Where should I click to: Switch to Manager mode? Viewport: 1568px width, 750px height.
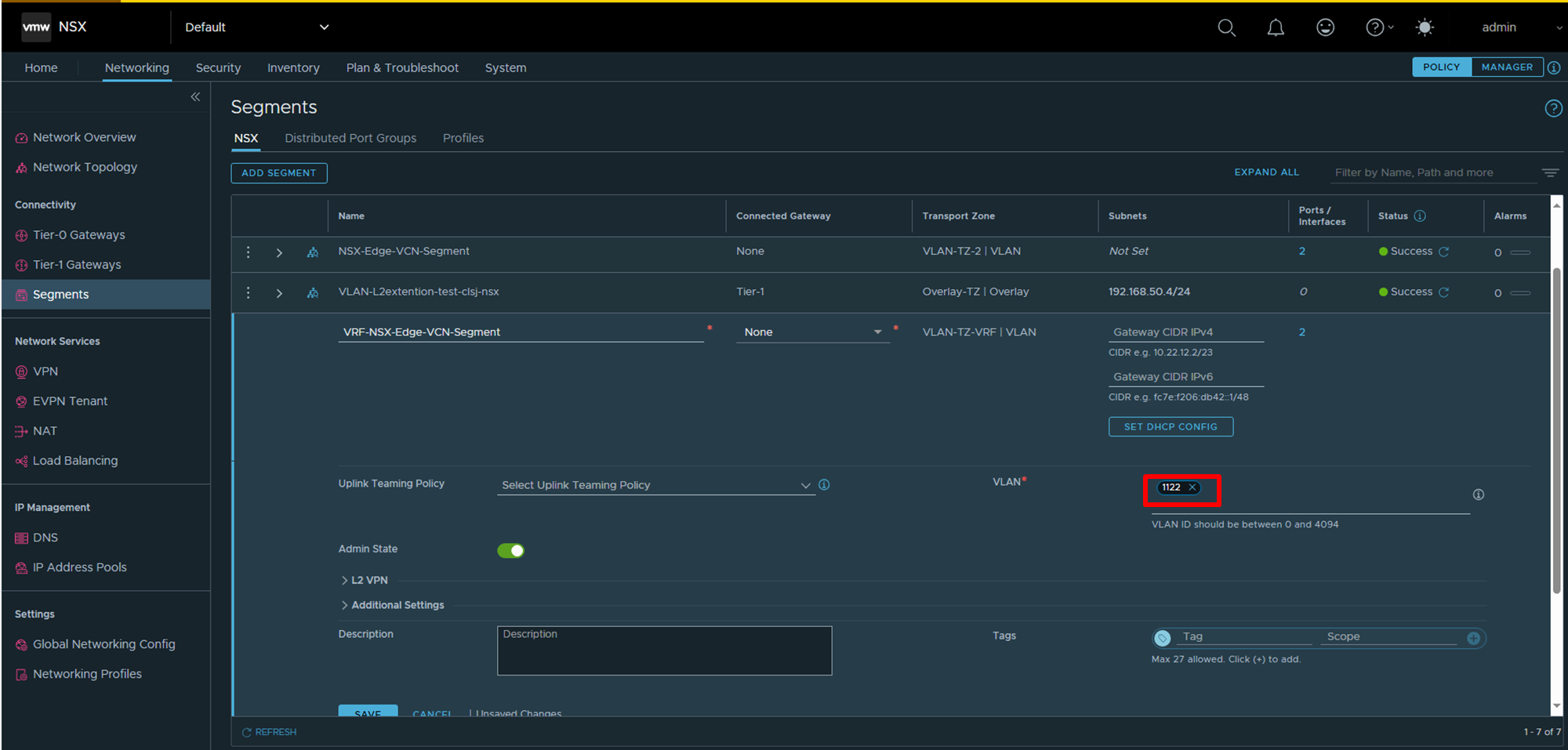point(1506,67)
